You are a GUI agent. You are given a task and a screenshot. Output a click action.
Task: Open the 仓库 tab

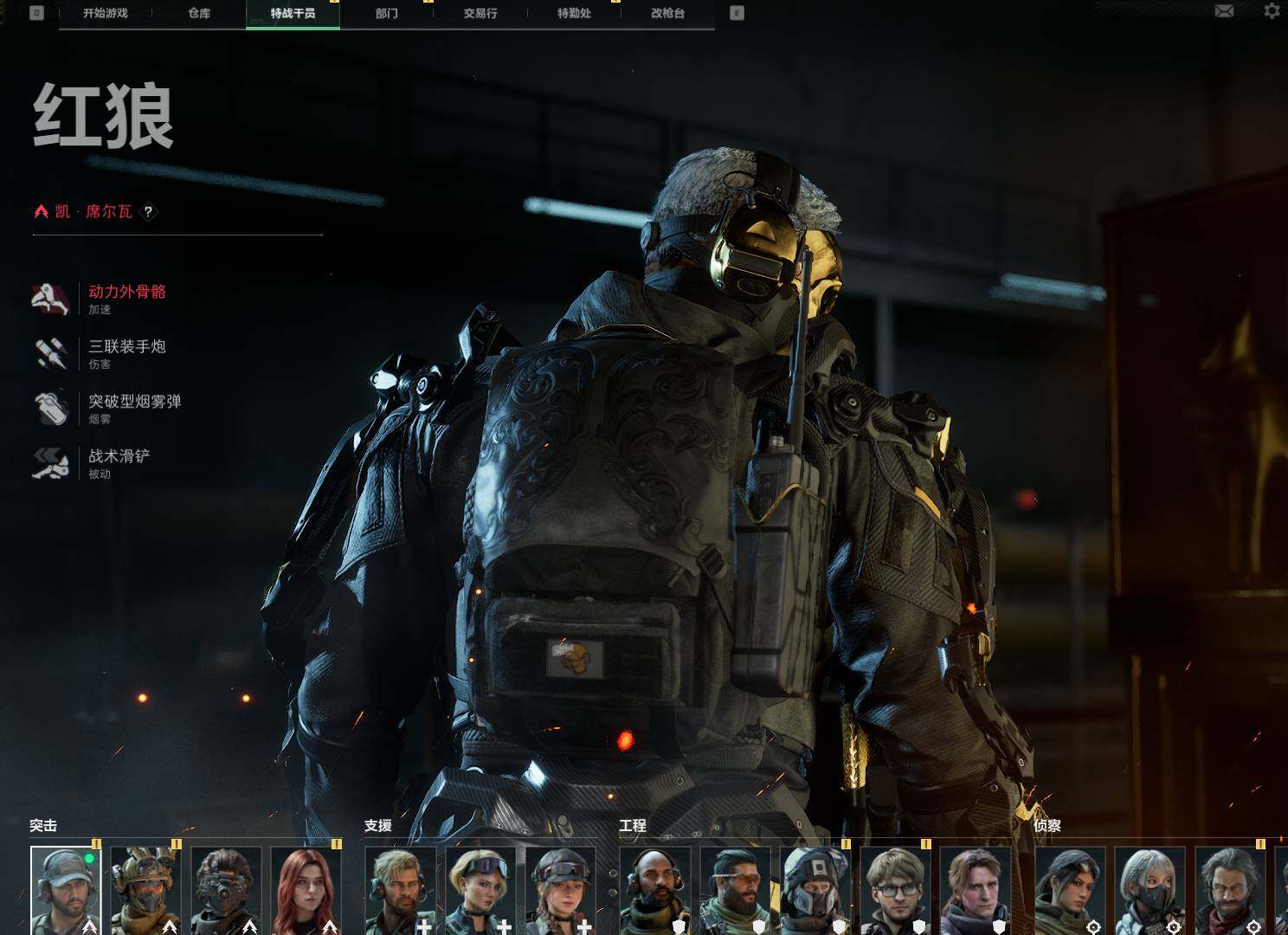point(199,14)
